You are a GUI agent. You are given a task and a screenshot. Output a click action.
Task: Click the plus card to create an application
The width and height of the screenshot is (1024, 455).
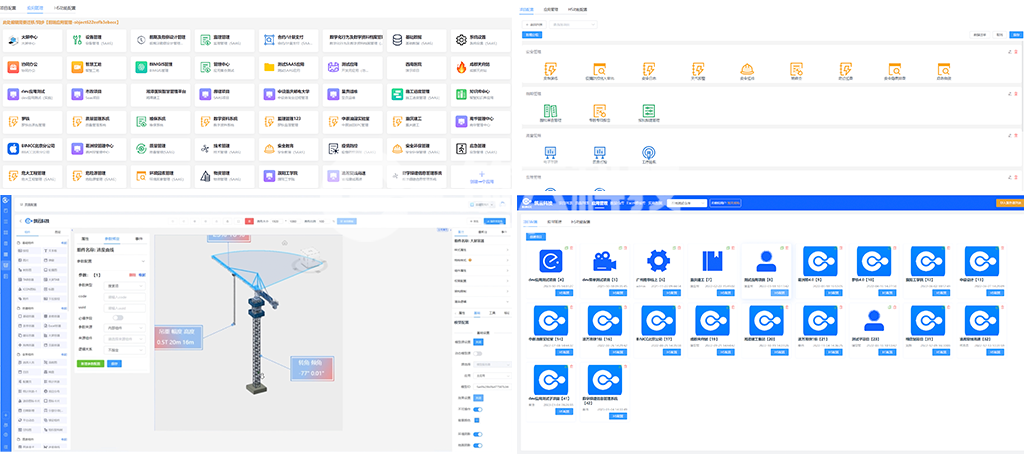pyautogui.click(x=480, y=176)
